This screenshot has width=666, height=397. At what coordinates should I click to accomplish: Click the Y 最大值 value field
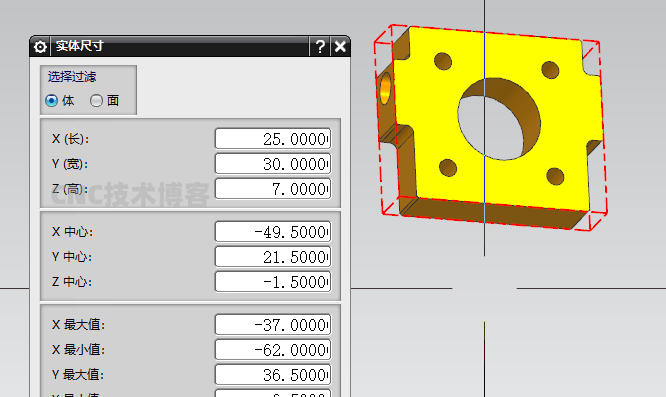tap(273, 374)
